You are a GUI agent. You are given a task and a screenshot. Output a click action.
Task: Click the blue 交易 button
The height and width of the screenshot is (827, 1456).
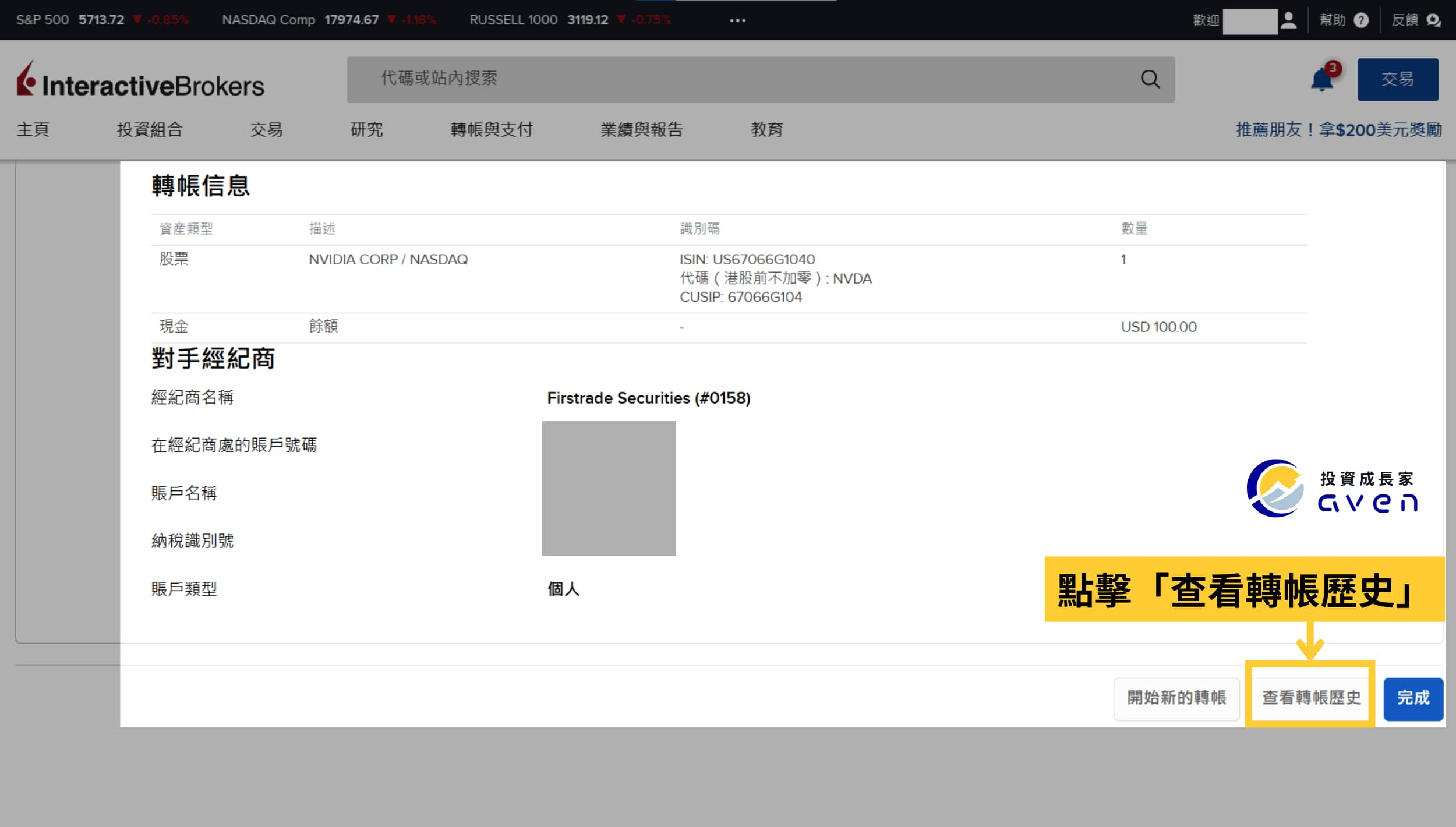tap(1398, 79)
